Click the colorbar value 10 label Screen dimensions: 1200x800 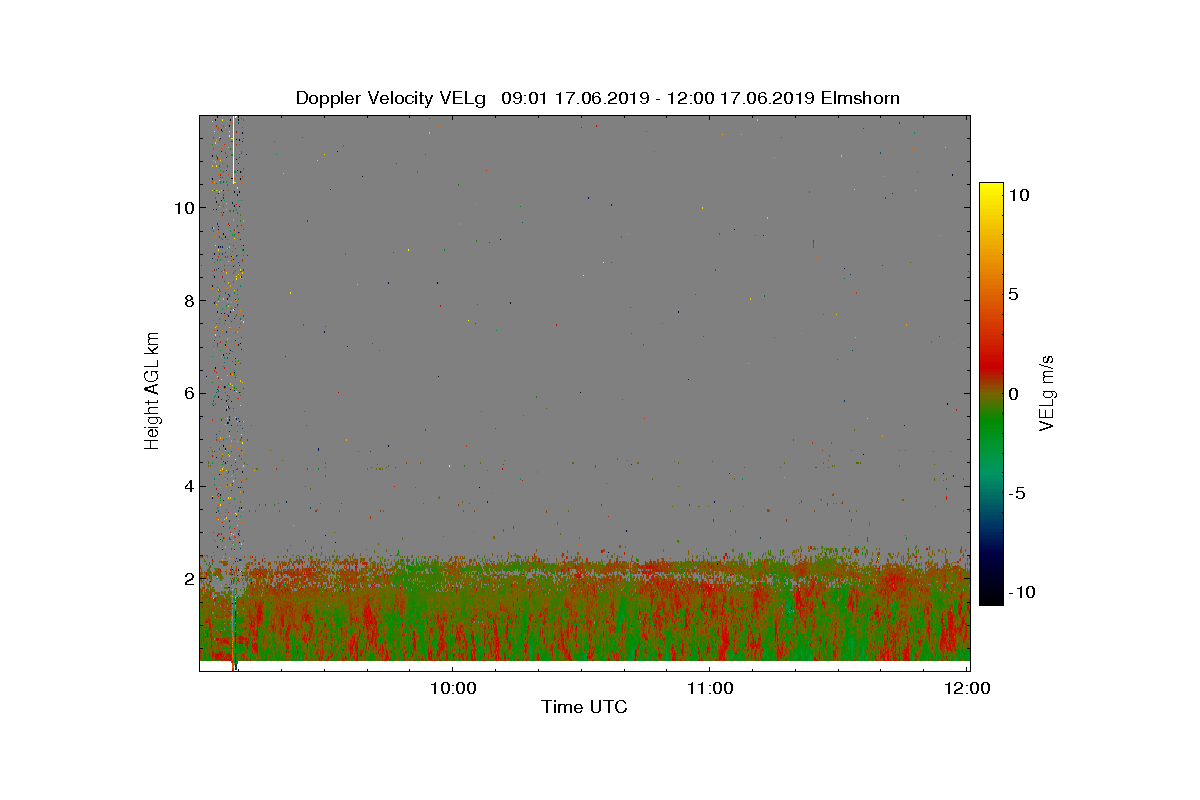(x=1018, y=196)
